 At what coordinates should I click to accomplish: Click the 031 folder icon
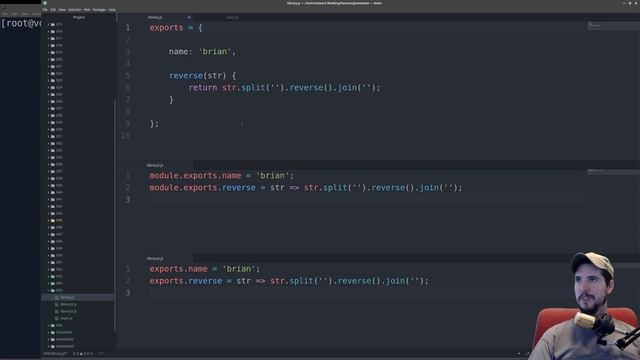53,136
